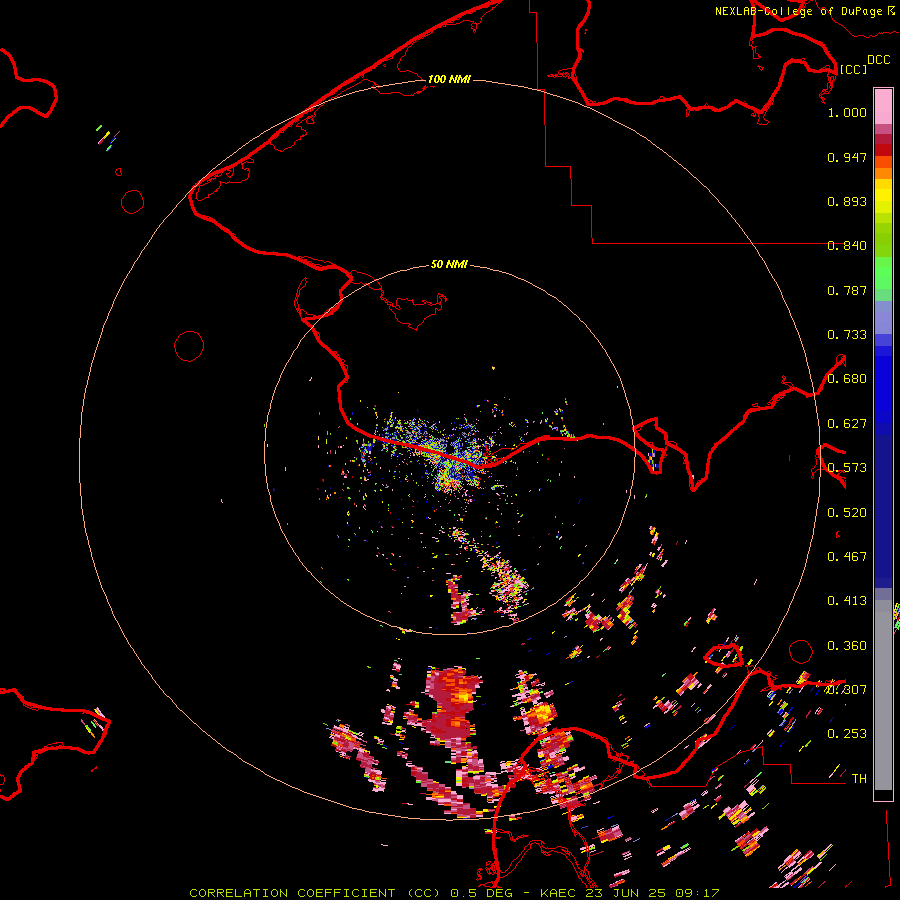The image size is (900, 900).
Task: Click the 0.733 color scale value
Action: [847, 335]
